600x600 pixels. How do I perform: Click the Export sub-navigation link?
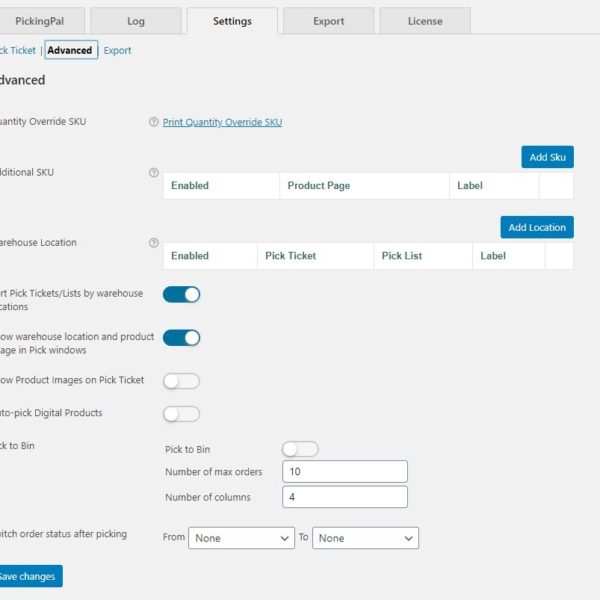point(117,50)
